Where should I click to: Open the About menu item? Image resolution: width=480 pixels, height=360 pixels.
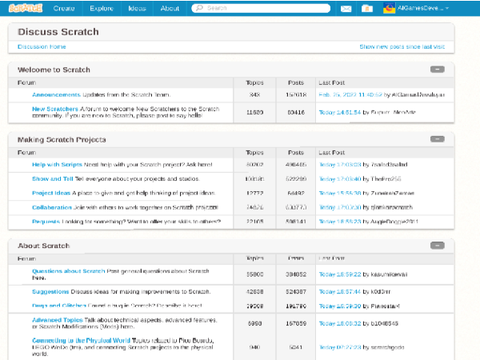(x=170, y=8)
